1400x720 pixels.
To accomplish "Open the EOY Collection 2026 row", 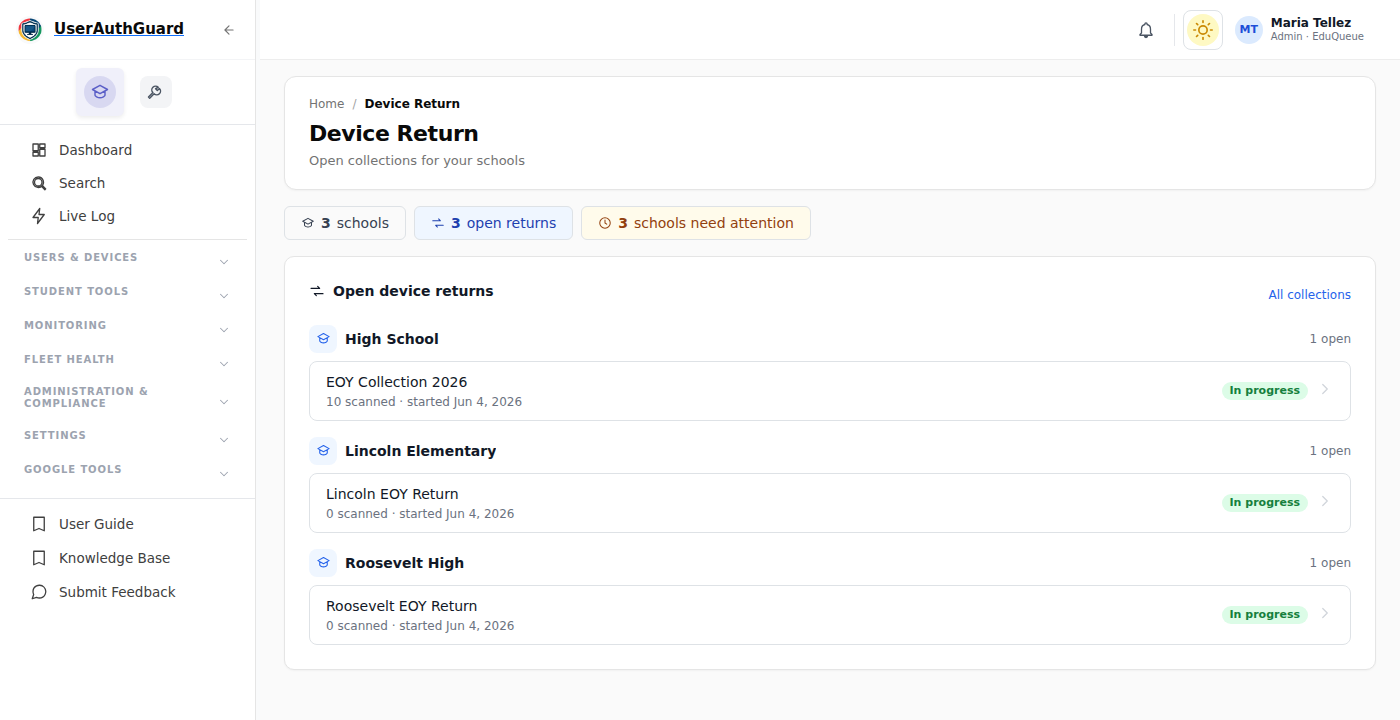I will tap(830, 391).
